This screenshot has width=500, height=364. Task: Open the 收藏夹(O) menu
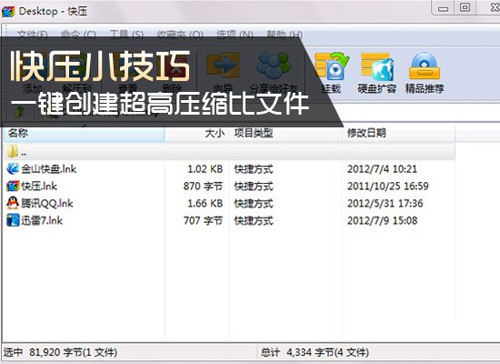tap(180, 34)
